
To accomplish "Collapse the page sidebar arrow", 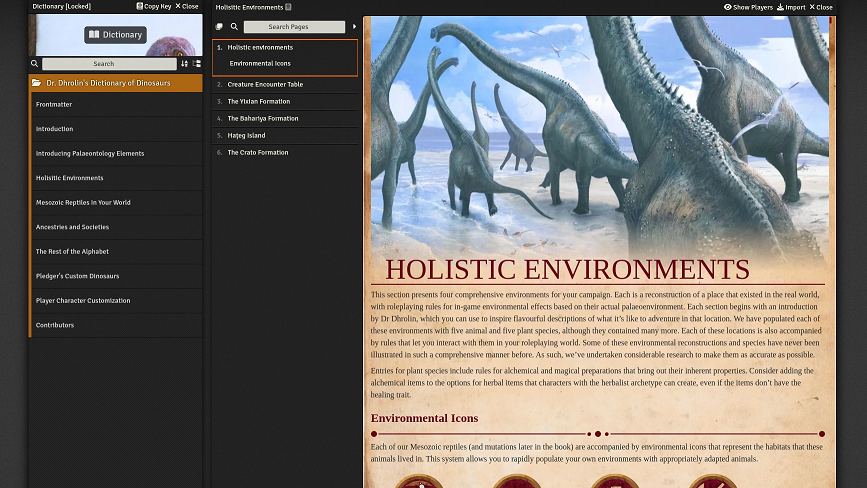I will [x=354, y=27].
